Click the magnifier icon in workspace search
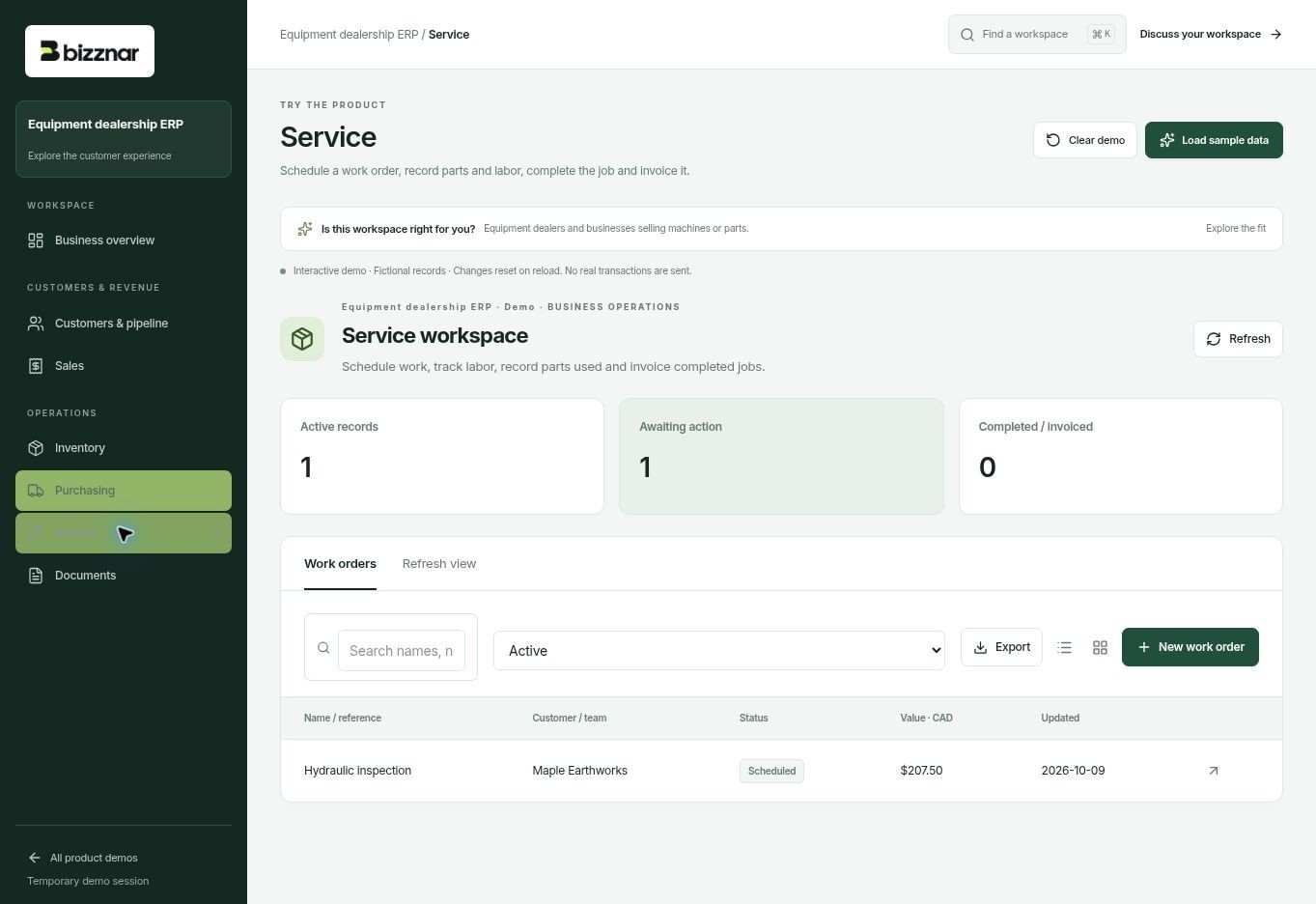Viewport: 1316px width, 904px height. pos(967,35)
